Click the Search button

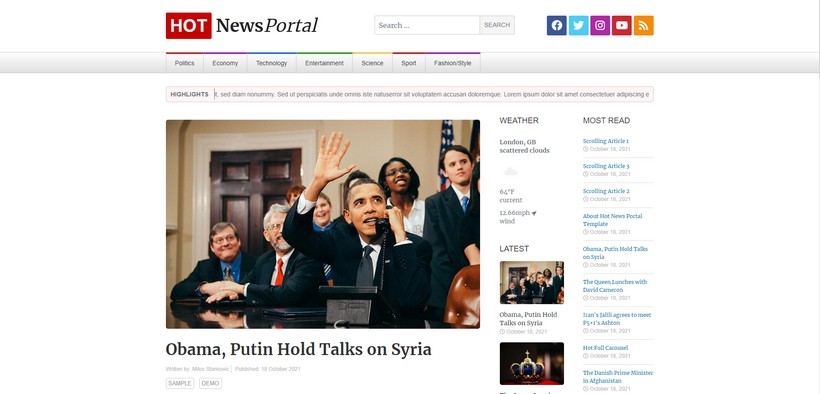(x=497, y=25)
